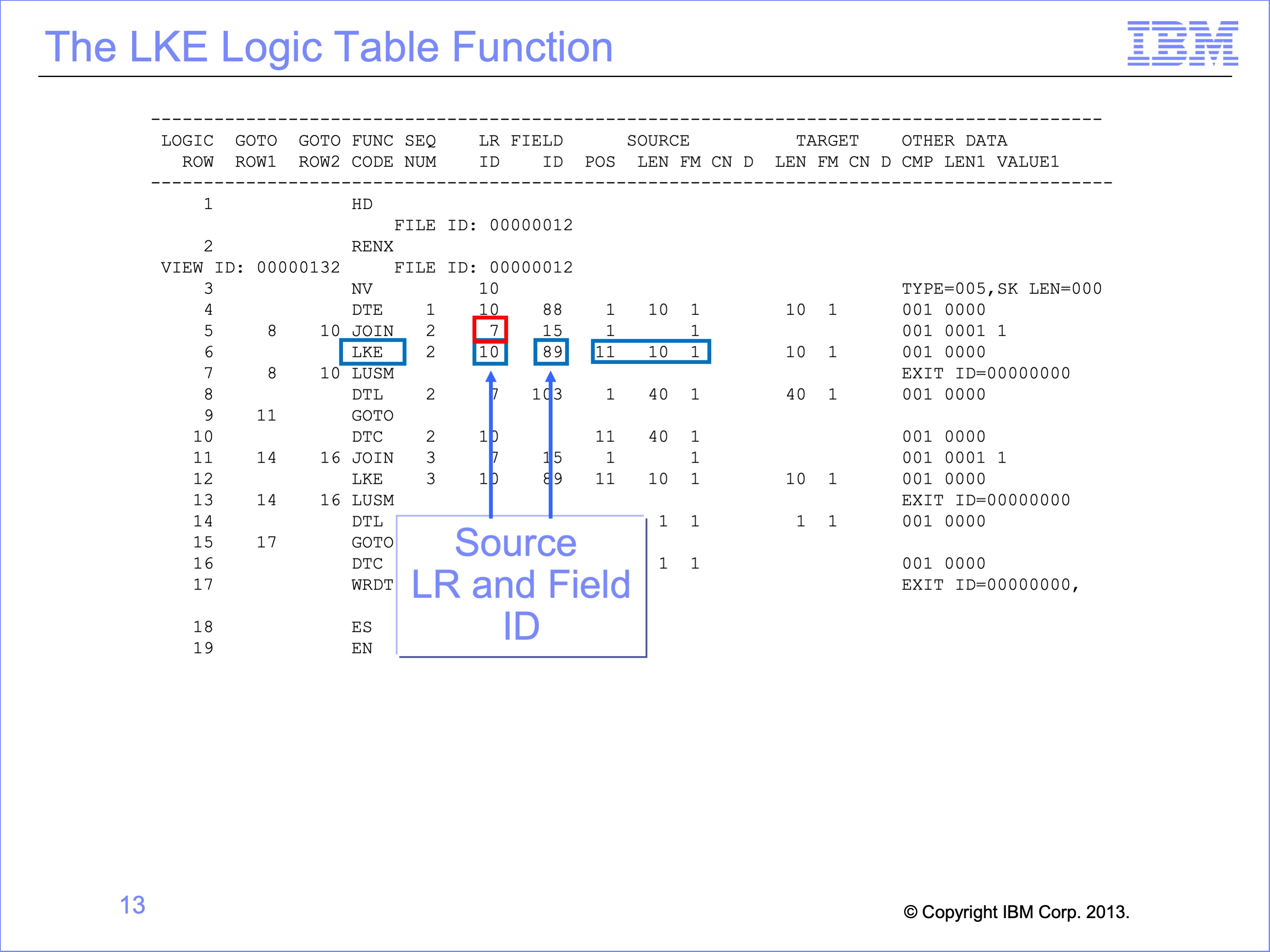
Task: Click the first FILE ID: 00000012 line
Action: click(483, 225)
